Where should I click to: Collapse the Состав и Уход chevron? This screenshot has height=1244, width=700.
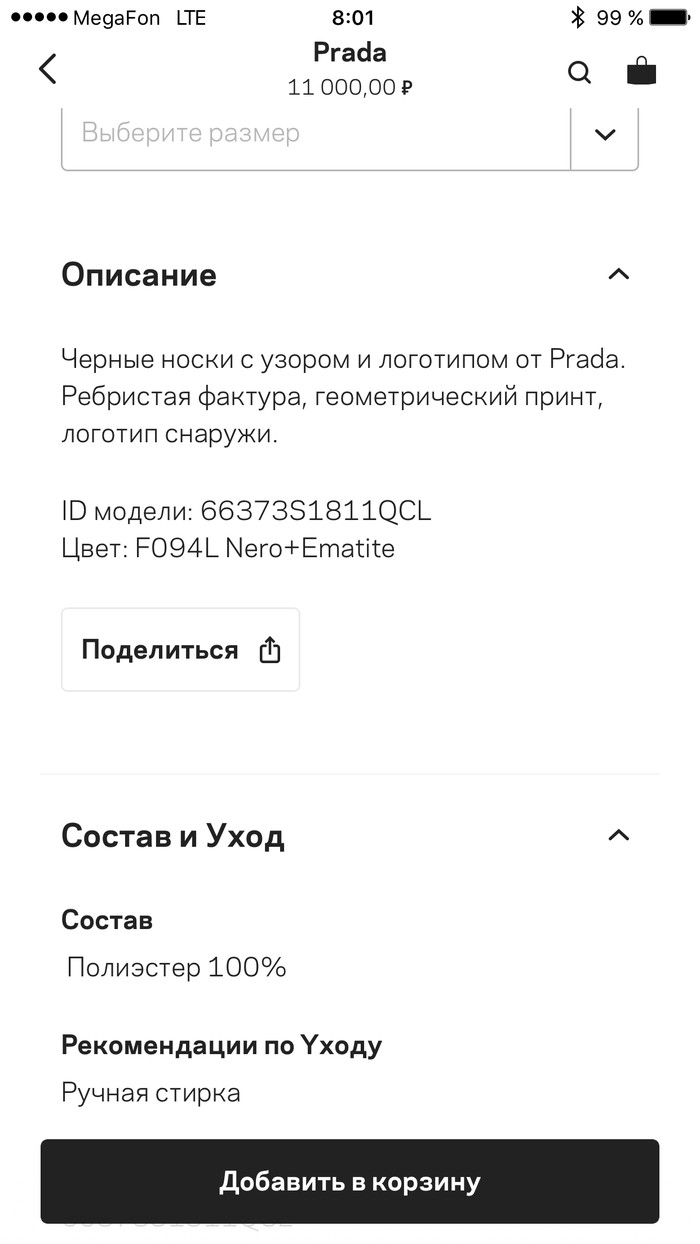click(619, 835)
